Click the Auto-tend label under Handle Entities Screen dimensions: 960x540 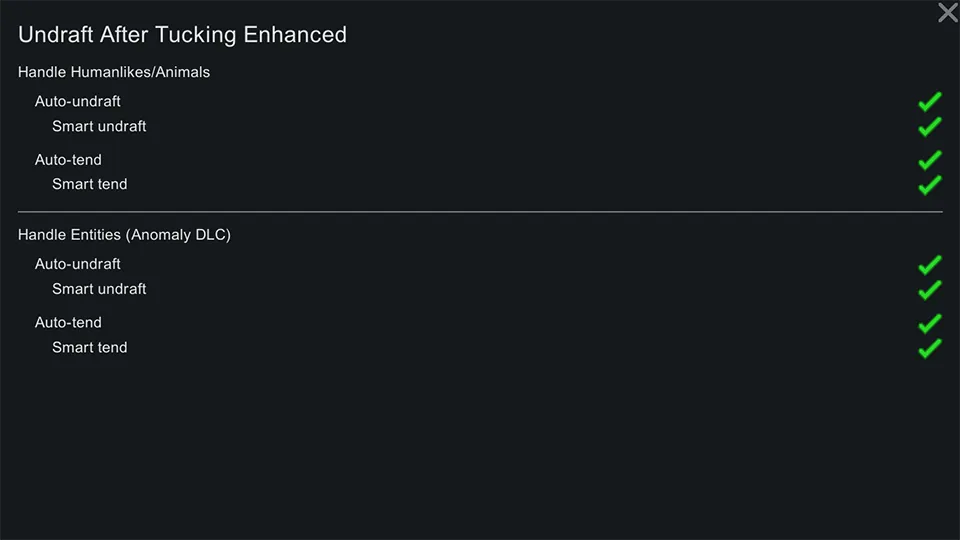pos(68,322)
